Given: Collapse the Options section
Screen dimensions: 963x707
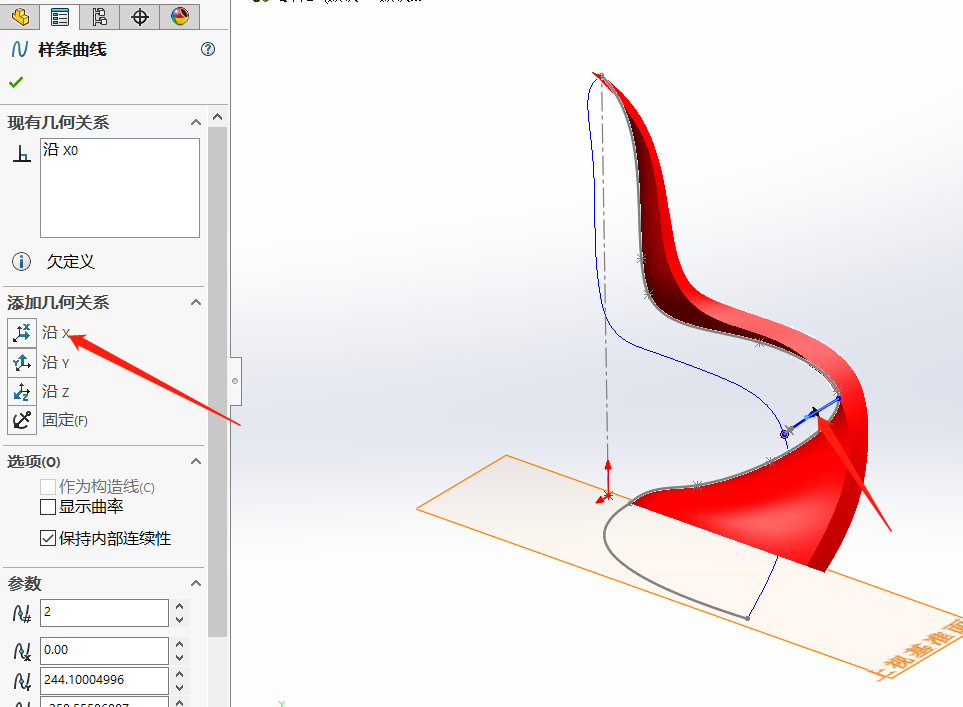Looking at the screenshot, I should pyautogui.click(x=196, y=461).
